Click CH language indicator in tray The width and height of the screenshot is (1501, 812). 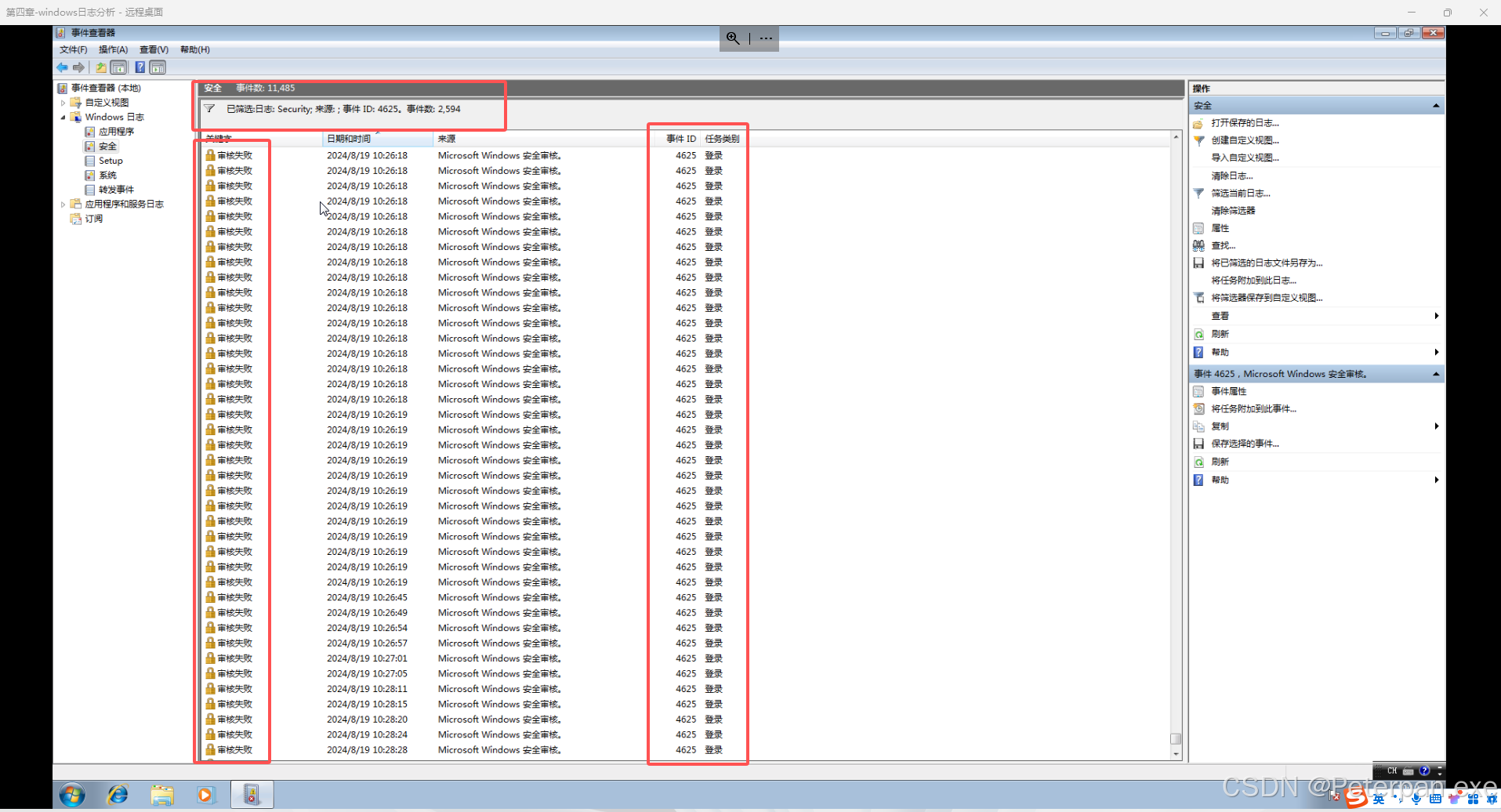(1392, 770)
